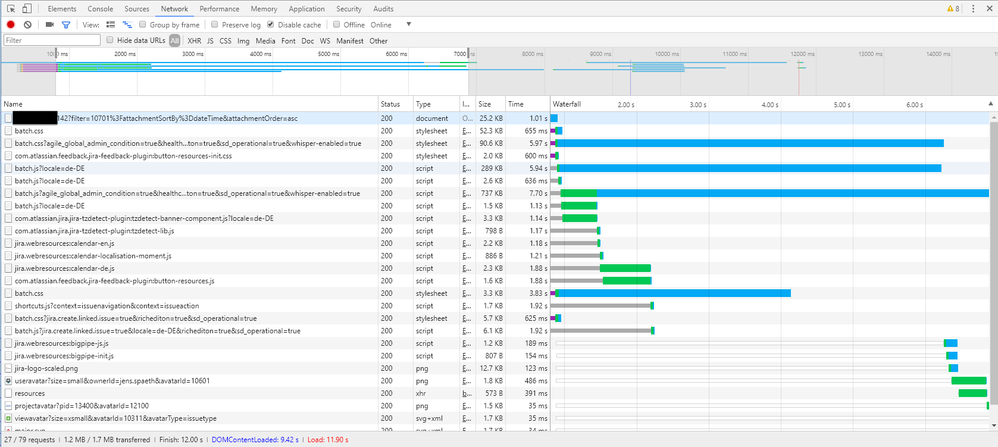Close the DevTools panel
This screenshot has width=998, height=447.
pos(989,9)
